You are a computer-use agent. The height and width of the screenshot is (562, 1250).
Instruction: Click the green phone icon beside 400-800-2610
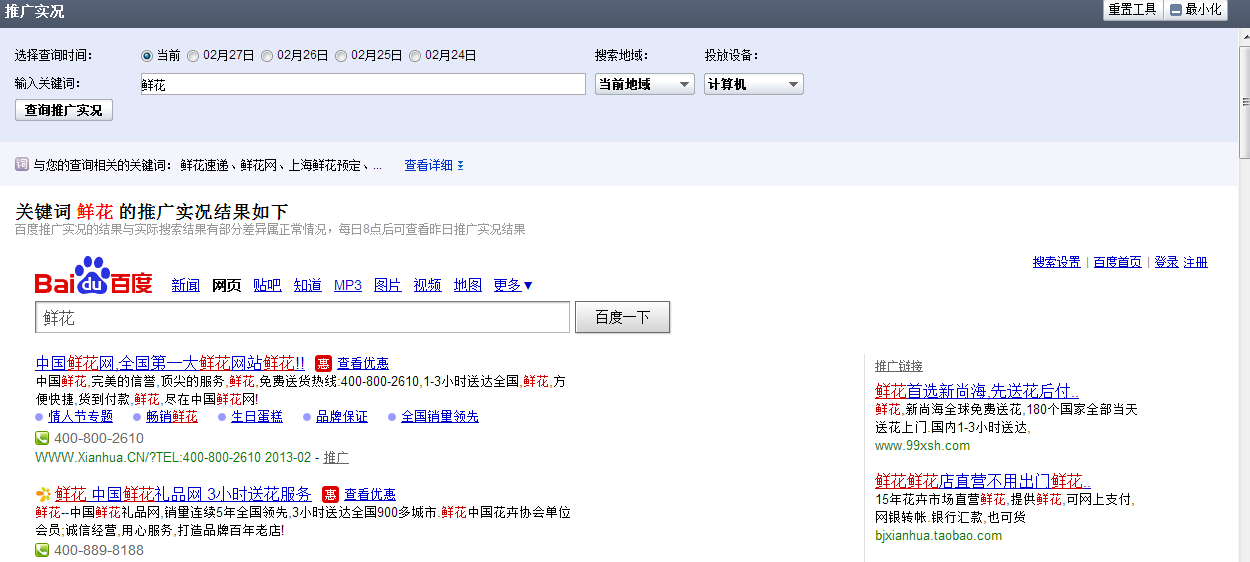click(x=42, y=438)
